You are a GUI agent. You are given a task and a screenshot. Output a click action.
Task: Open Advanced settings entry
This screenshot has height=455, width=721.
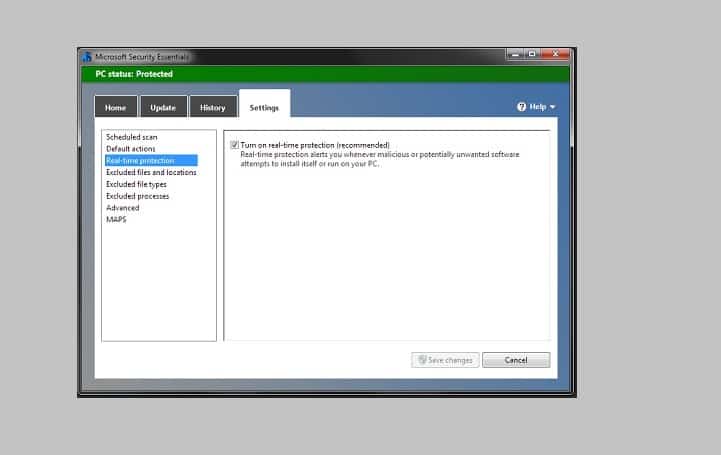122,208
